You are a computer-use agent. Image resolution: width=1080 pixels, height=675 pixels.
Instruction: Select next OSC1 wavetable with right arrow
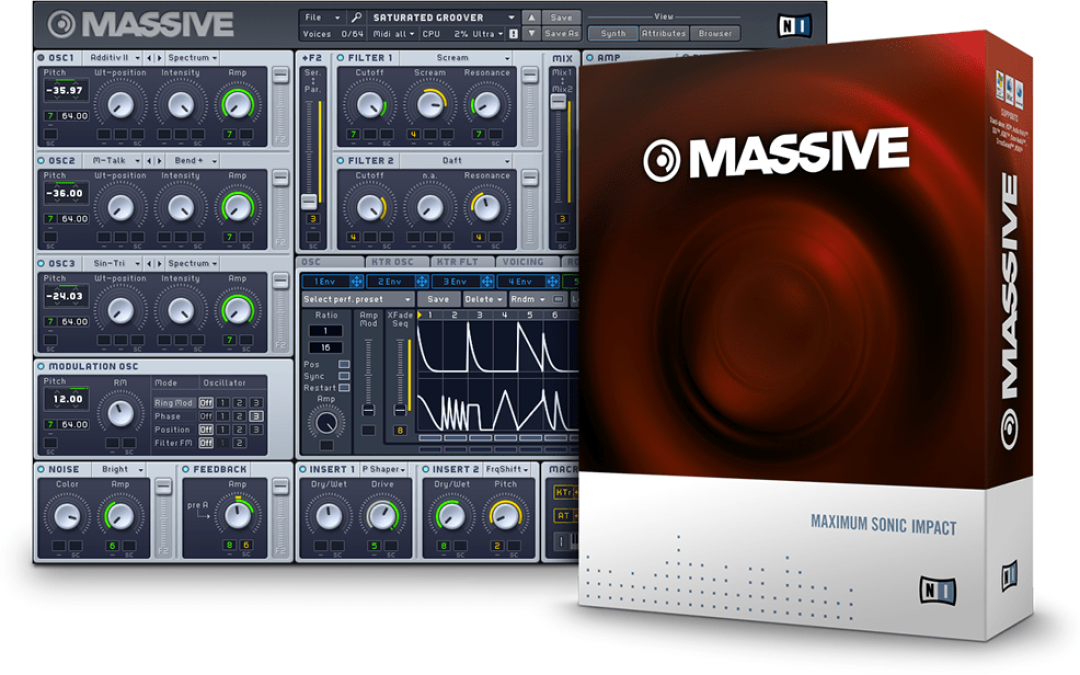[x=159, y=58]
